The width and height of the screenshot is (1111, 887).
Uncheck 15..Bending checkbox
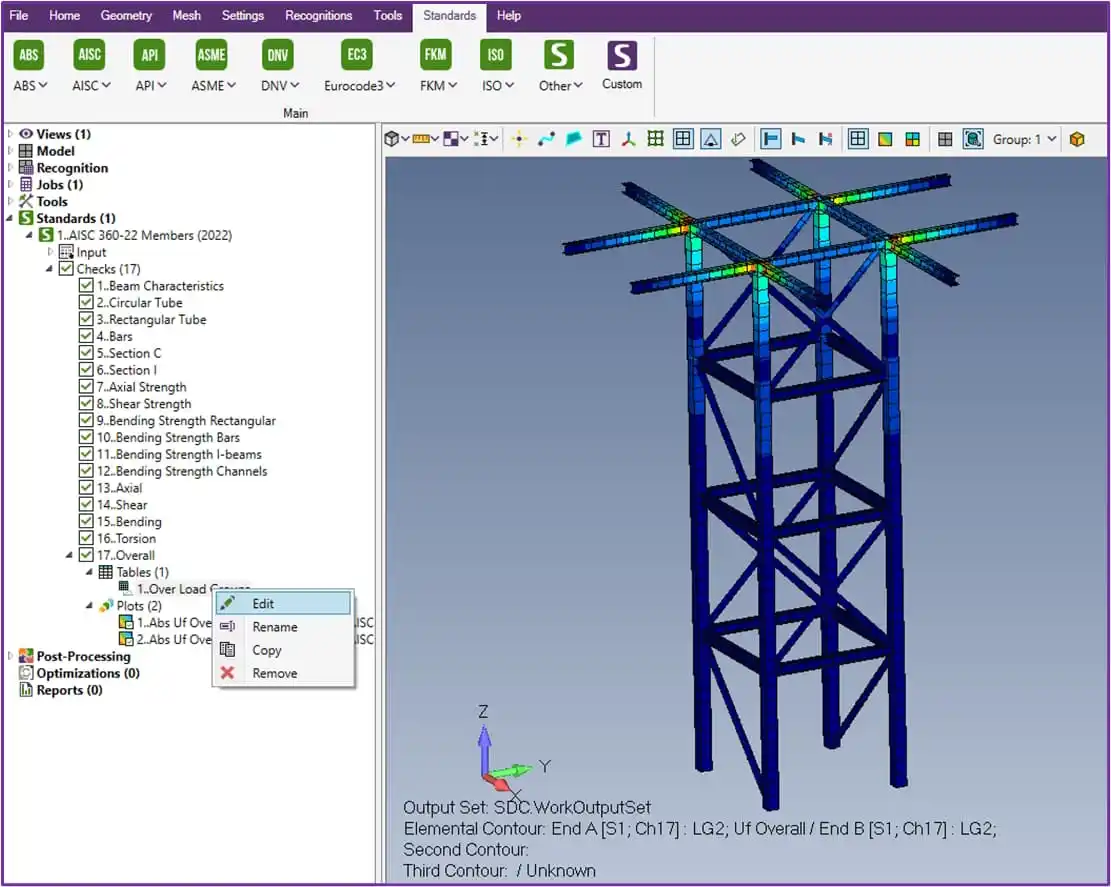click(x=86, y=521)
